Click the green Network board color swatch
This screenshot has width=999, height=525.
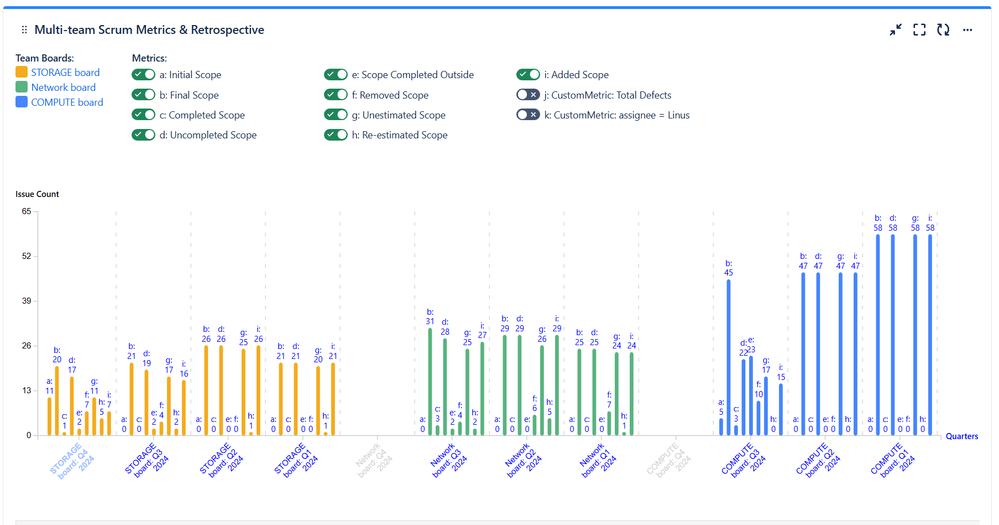click(x=22, y=87)
